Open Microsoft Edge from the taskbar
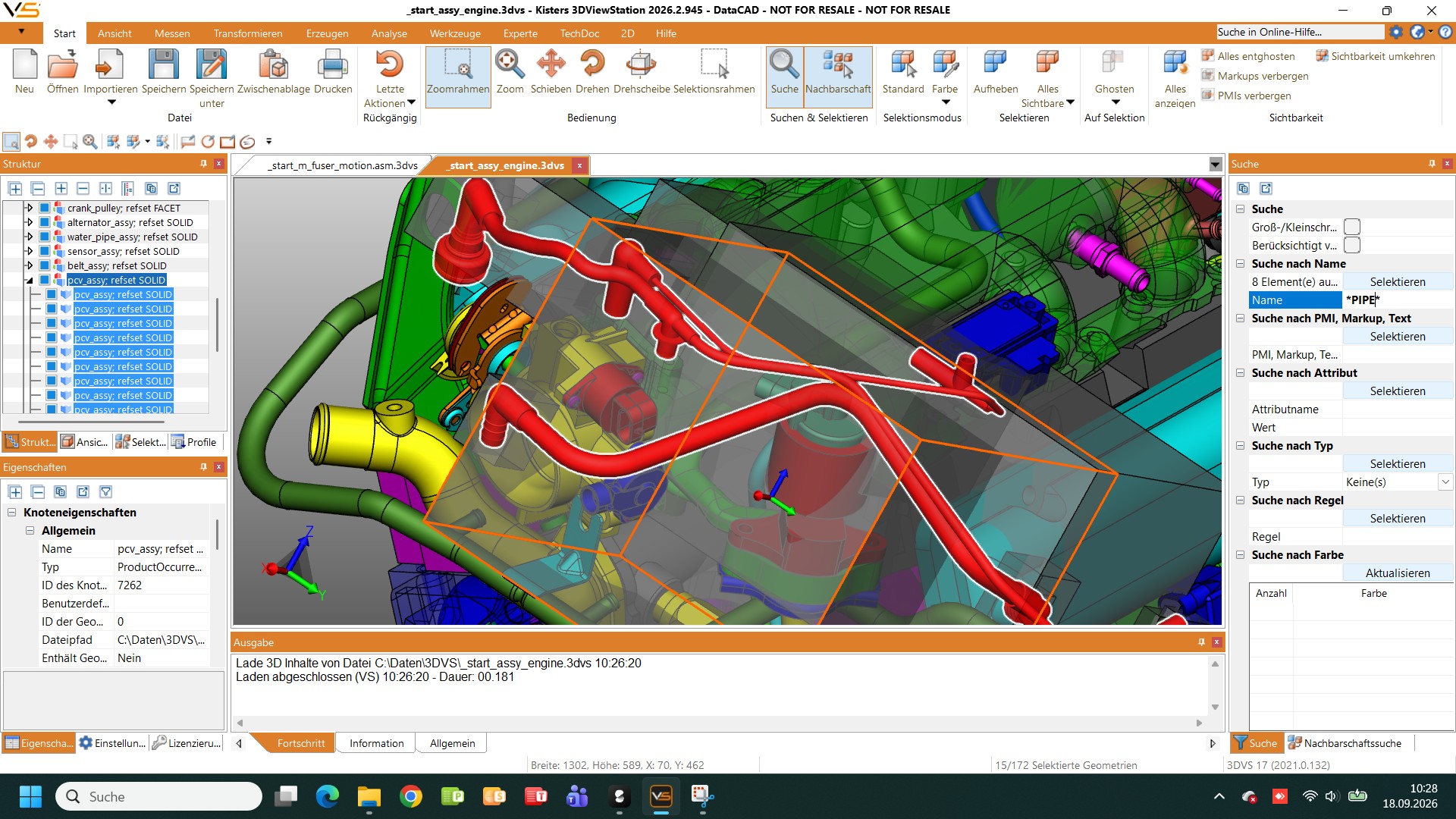 coord(328,796)
